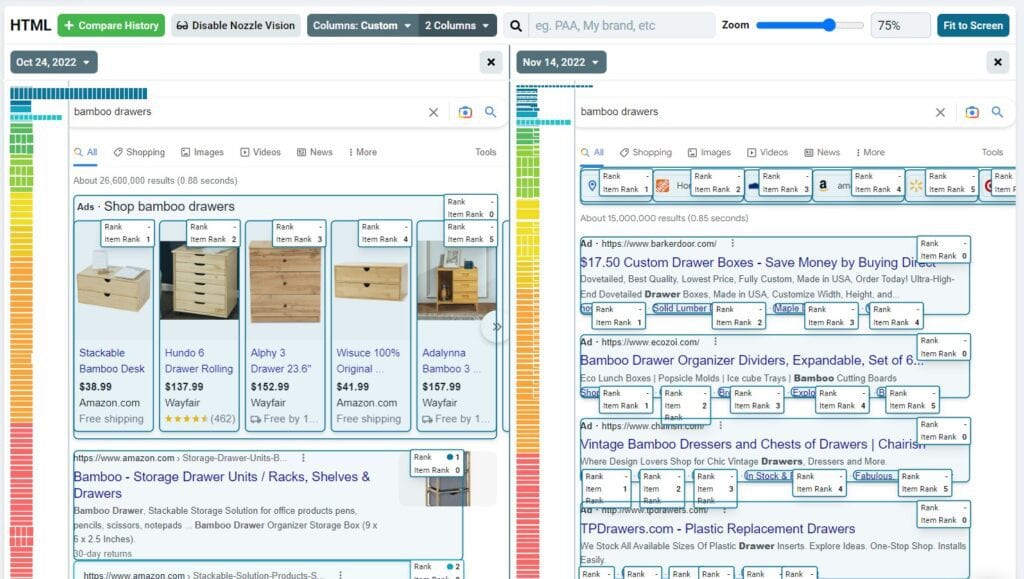The image size is (1024, 579).
Task: Click the Fit to Screen button
Action: coord(972,25)
